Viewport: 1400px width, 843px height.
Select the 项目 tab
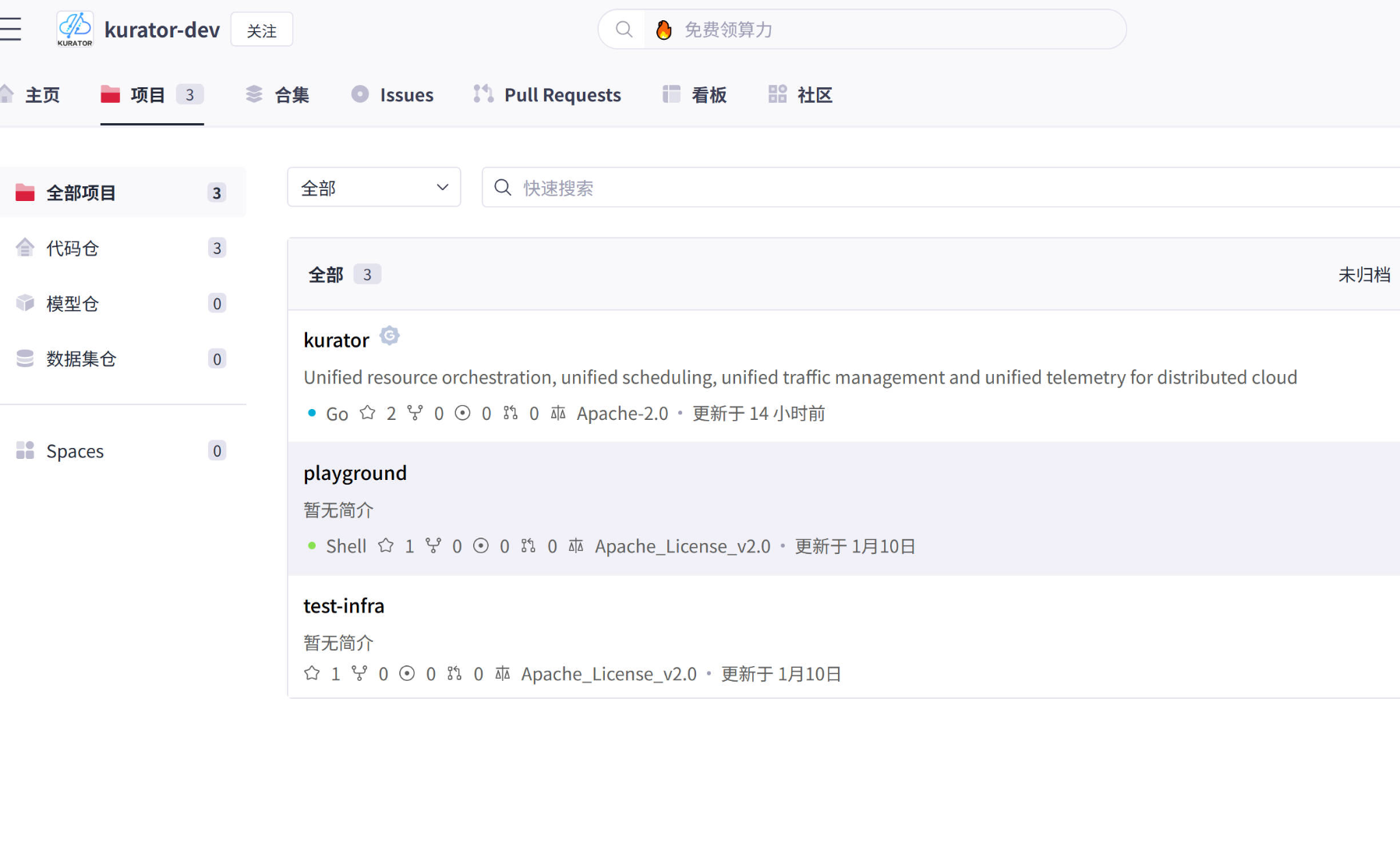click(x=152, y=95)
